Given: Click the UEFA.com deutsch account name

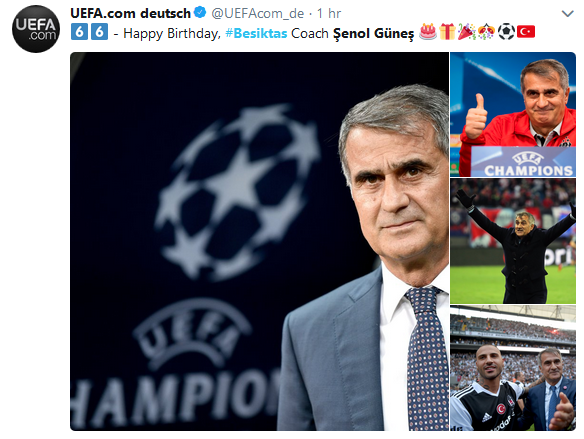Looking at the screenshot, I should click(x=130, y=13).
